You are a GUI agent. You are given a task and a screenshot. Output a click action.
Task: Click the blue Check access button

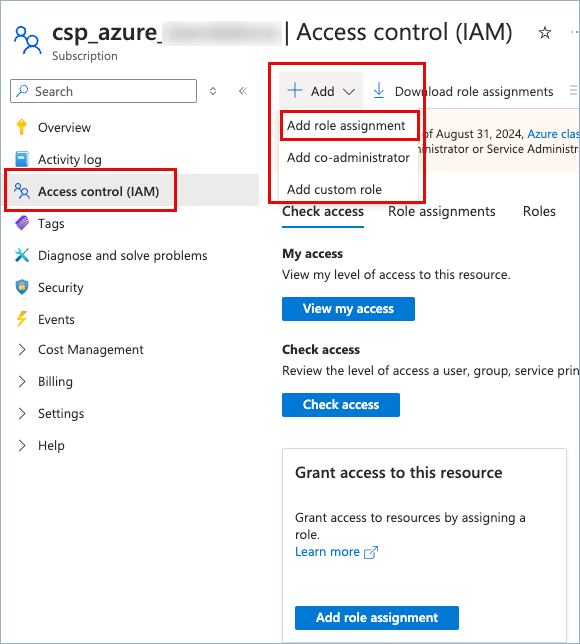click(341, 405)
